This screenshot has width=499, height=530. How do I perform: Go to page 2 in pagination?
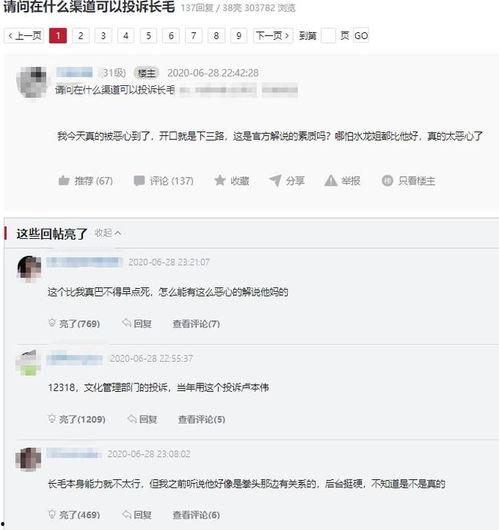point(80,35)
